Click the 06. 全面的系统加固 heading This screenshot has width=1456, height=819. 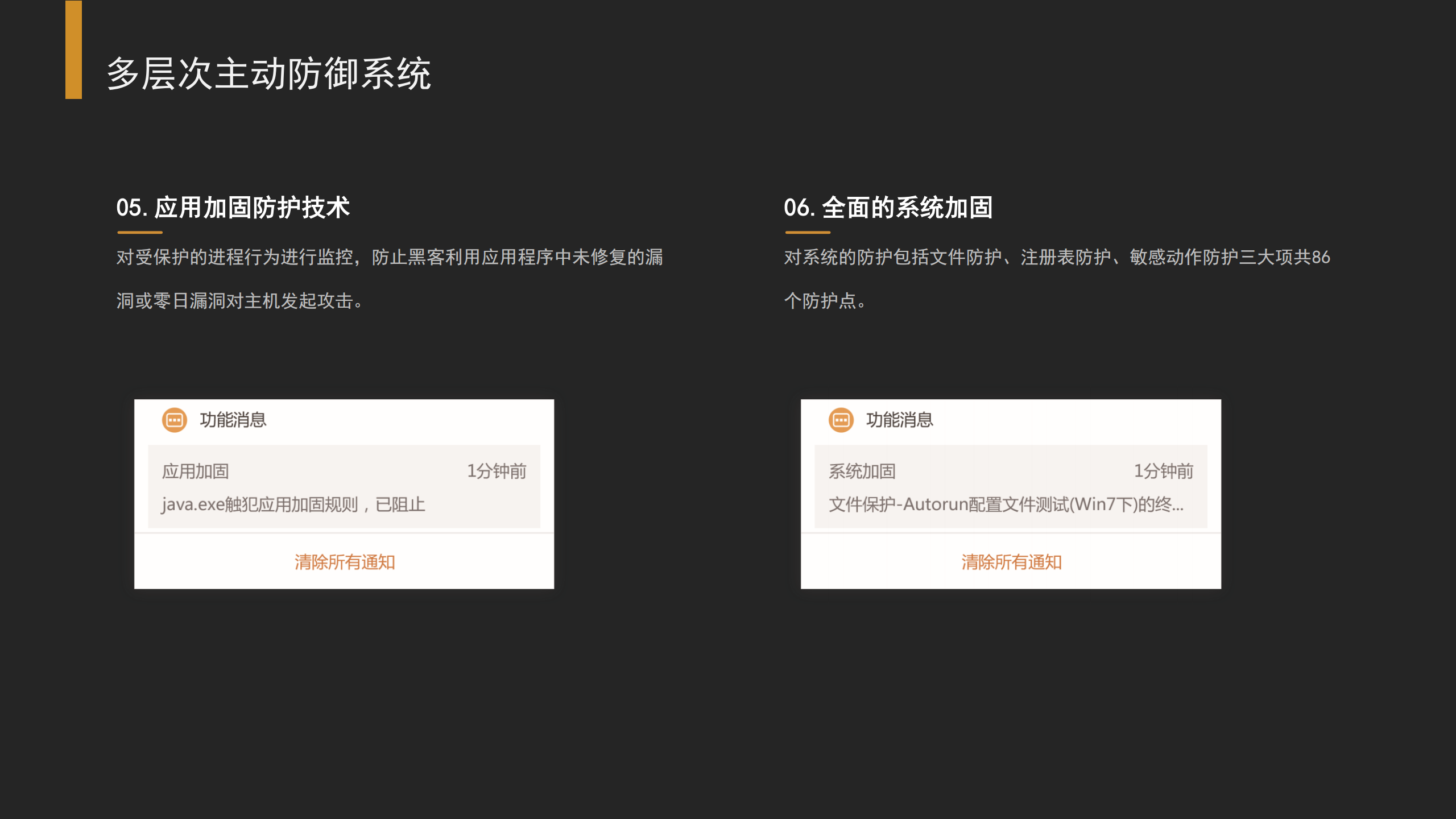tap(888, 208)
